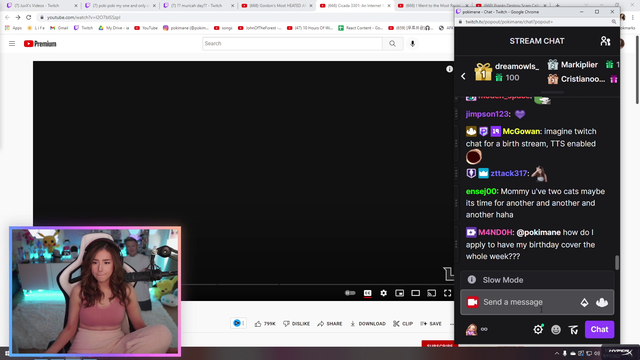This screenshot has height=360, width=640.
Task: Click the Share button below the video
Action: (x=330, y=324)
